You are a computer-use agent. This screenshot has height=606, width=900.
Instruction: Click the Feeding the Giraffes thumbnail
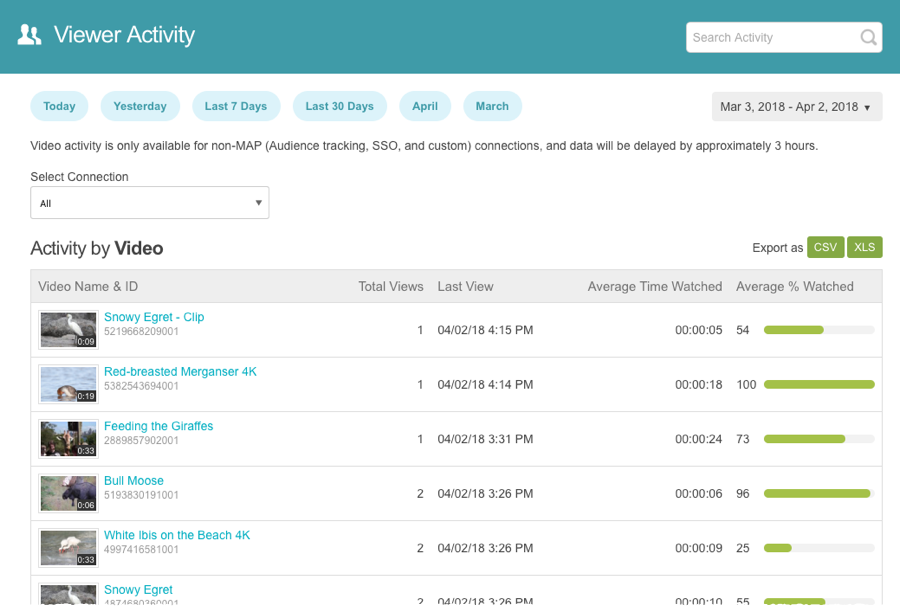(68, 439)
